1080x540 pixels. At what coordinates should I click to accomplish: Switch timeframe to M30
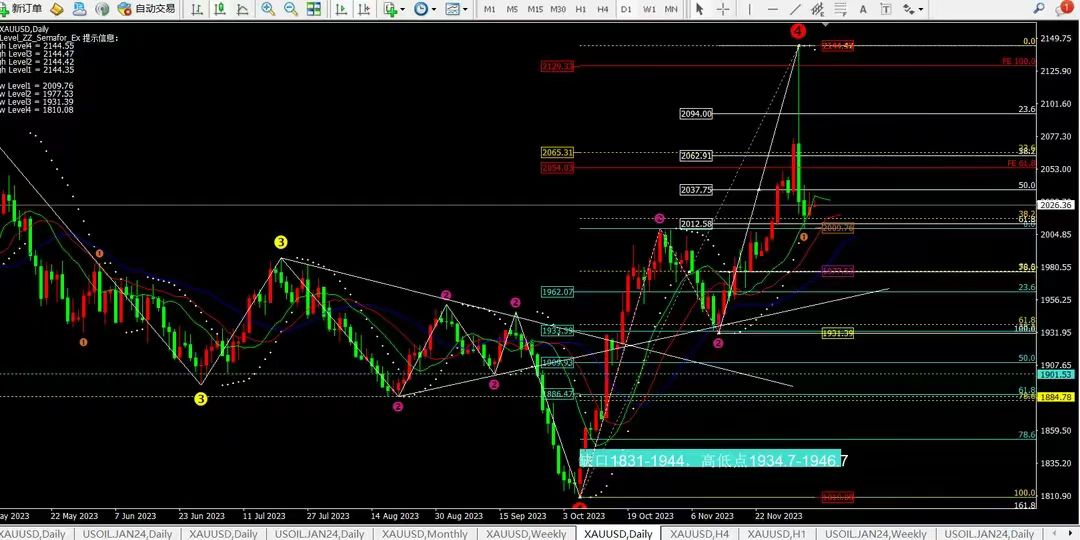558,9
